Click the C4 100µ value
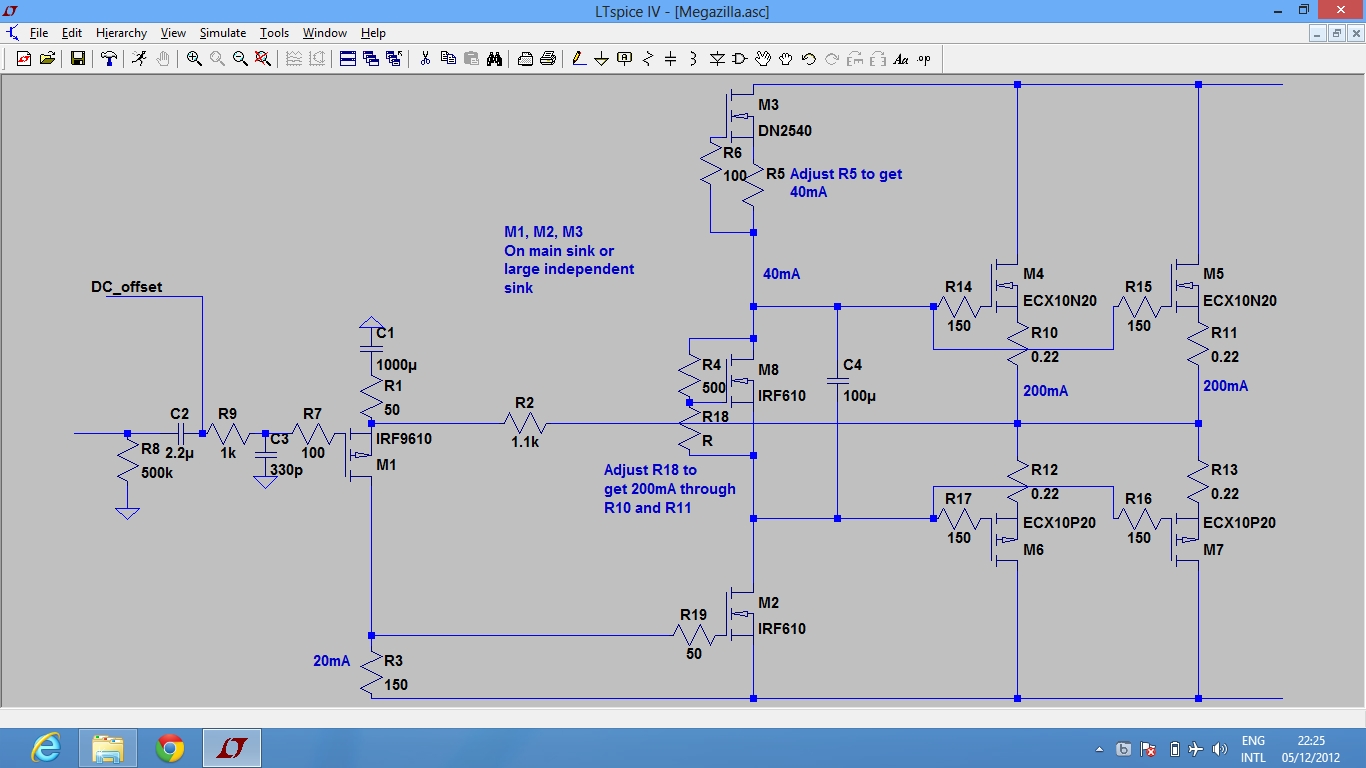Screen dimensions: 1366x768 (x=859, y=396)
